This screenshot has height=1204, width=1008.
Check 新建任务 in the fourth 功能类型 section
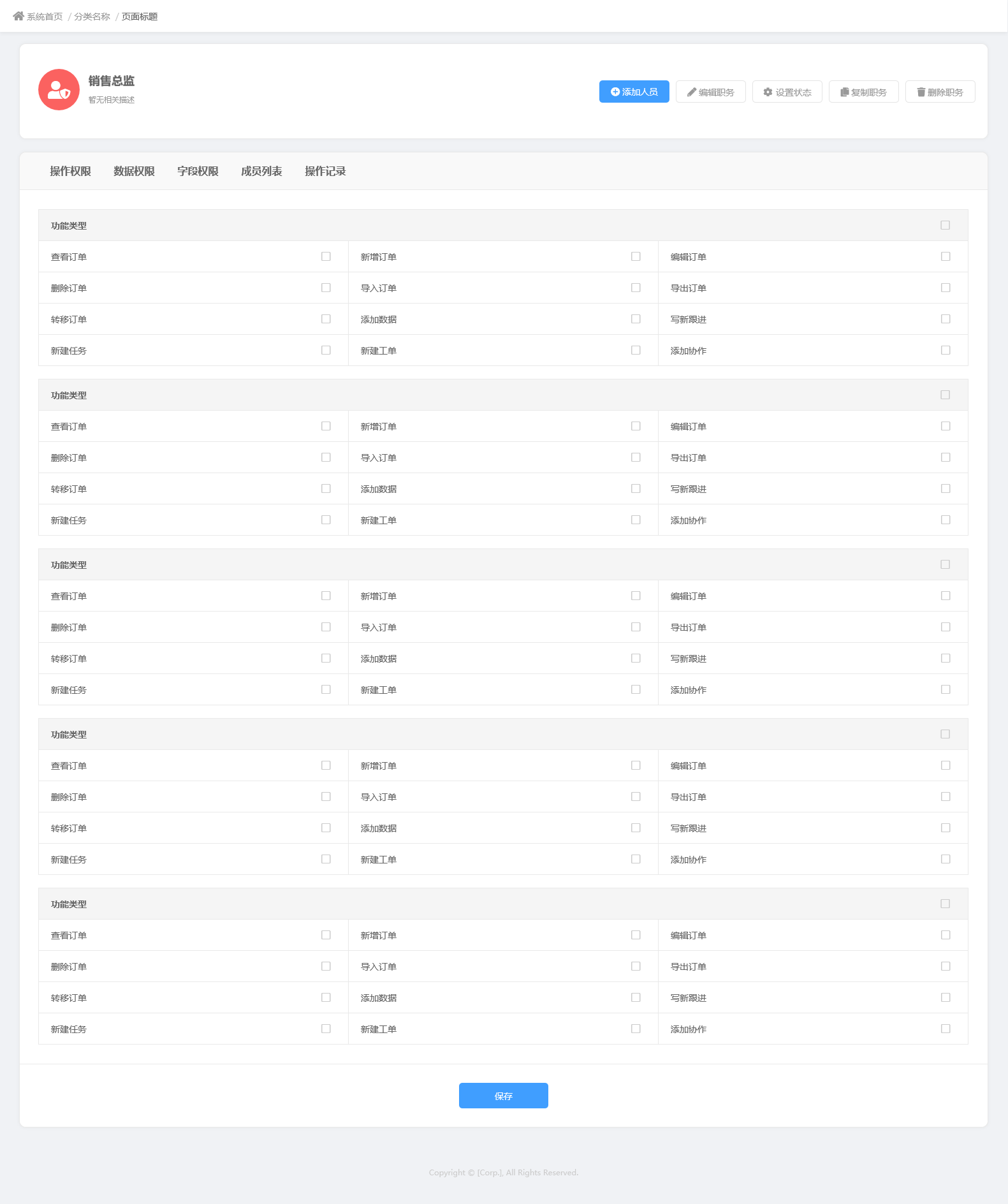click(x=326, y=859)
